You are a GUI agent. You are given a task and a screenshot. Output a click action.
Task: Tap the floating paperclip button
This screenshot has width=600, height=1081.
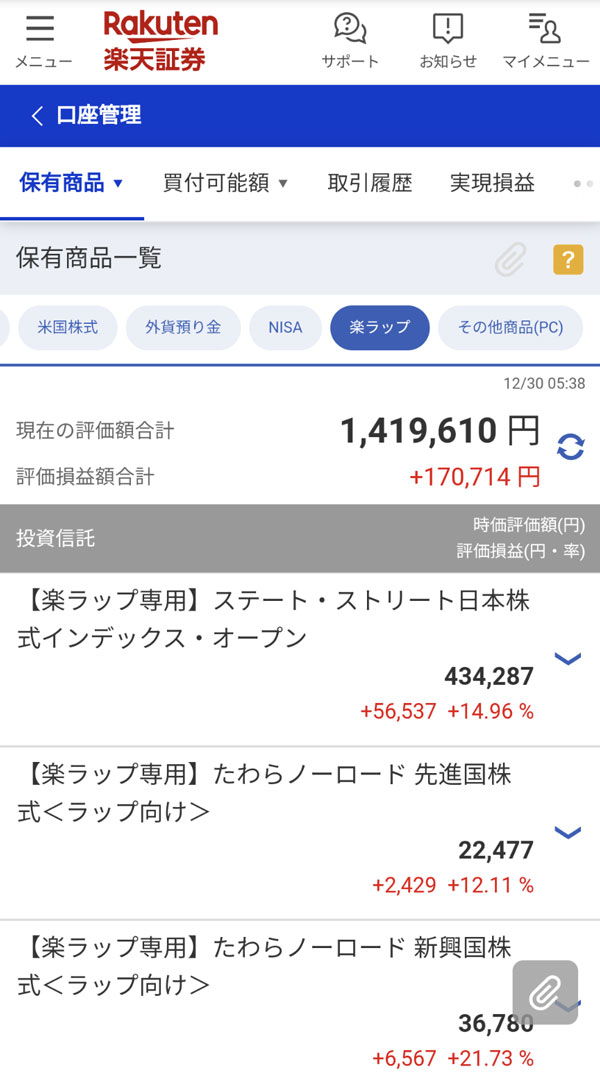(545, 992)
